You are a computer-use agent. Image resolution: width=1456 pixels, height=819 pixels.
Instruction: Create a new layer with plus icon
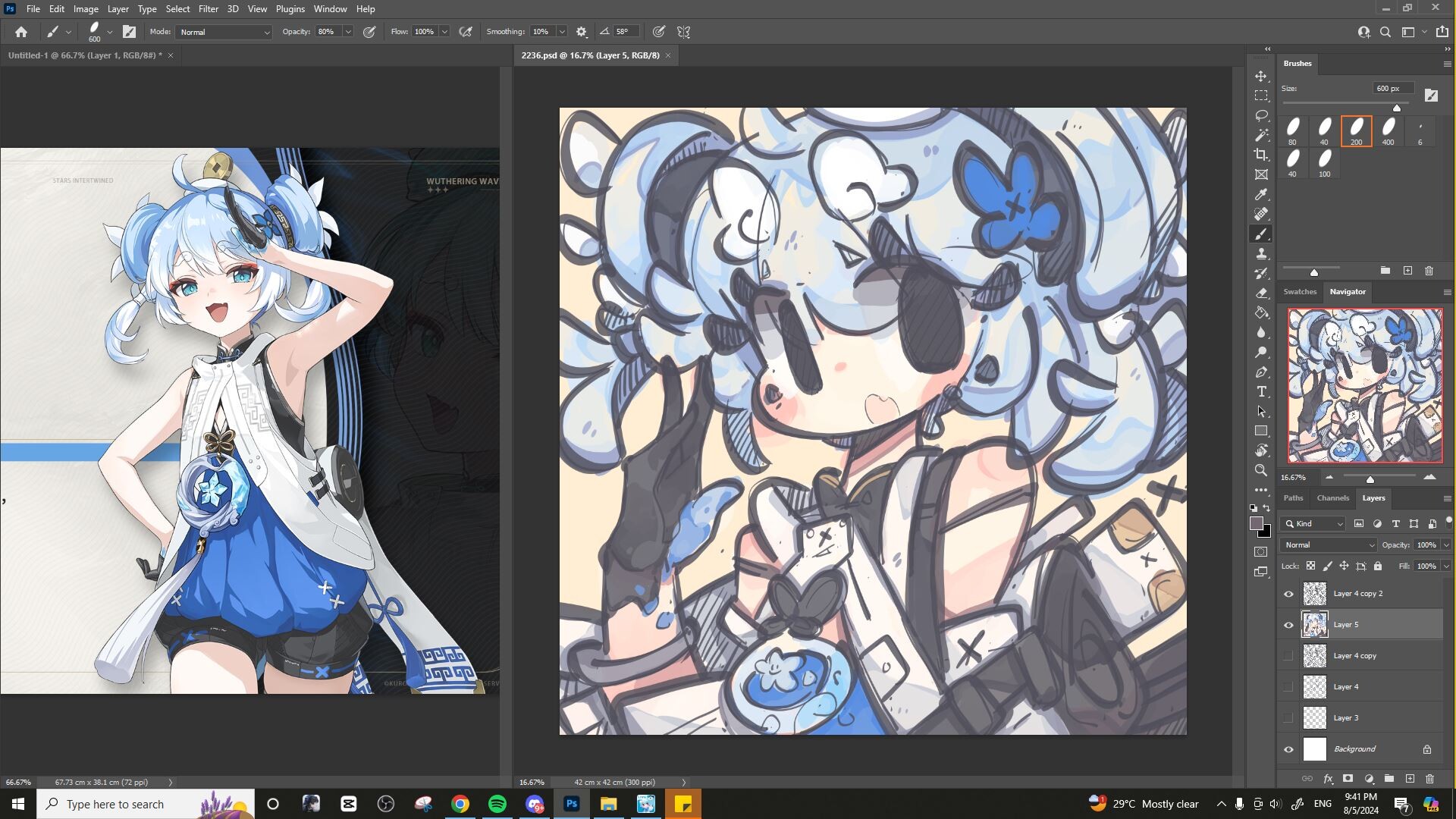tap(1410, 779)
